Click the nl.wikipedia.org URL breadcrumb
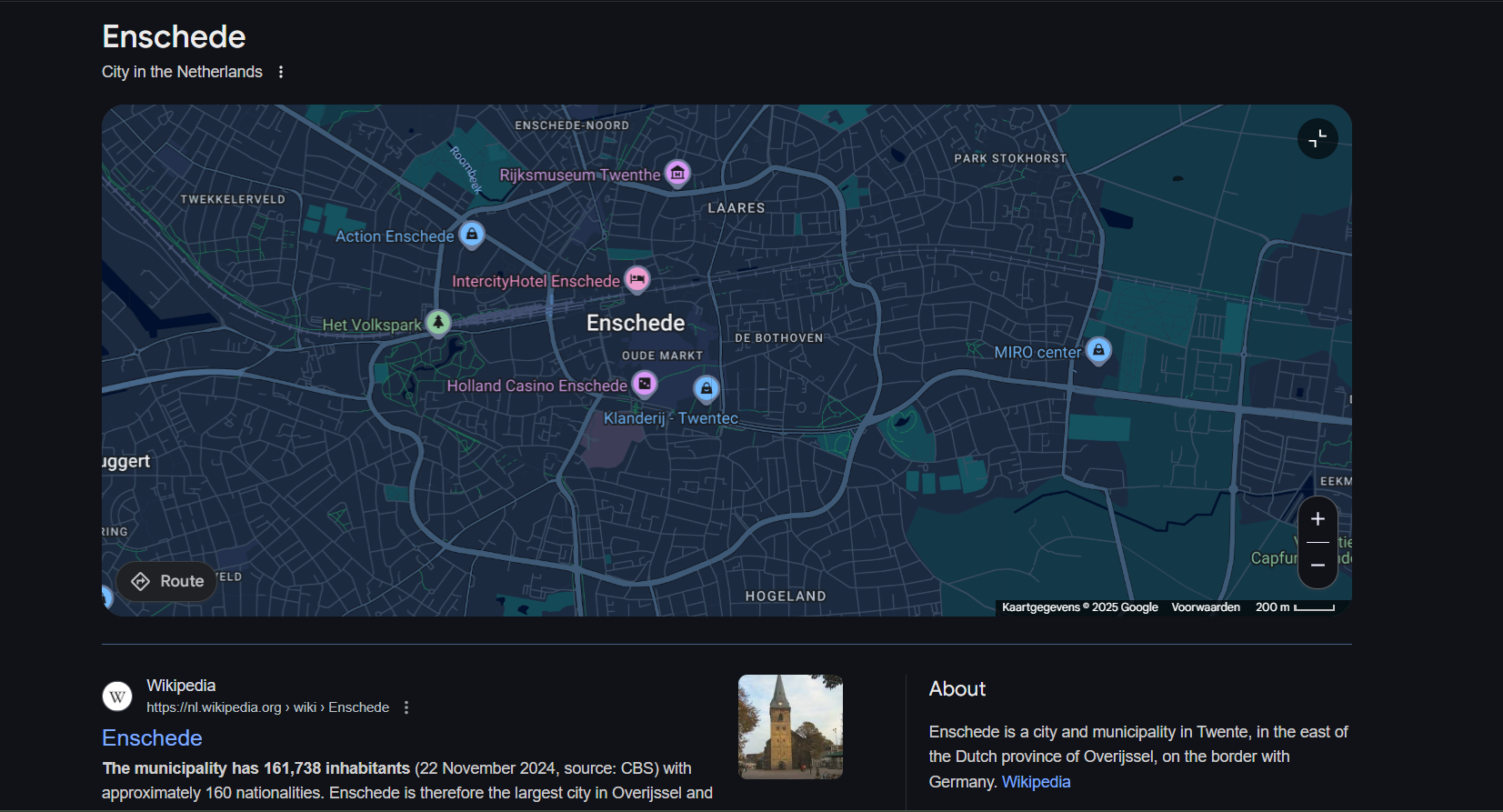This screenshot has height=812, width=1503. coord(267,707)
